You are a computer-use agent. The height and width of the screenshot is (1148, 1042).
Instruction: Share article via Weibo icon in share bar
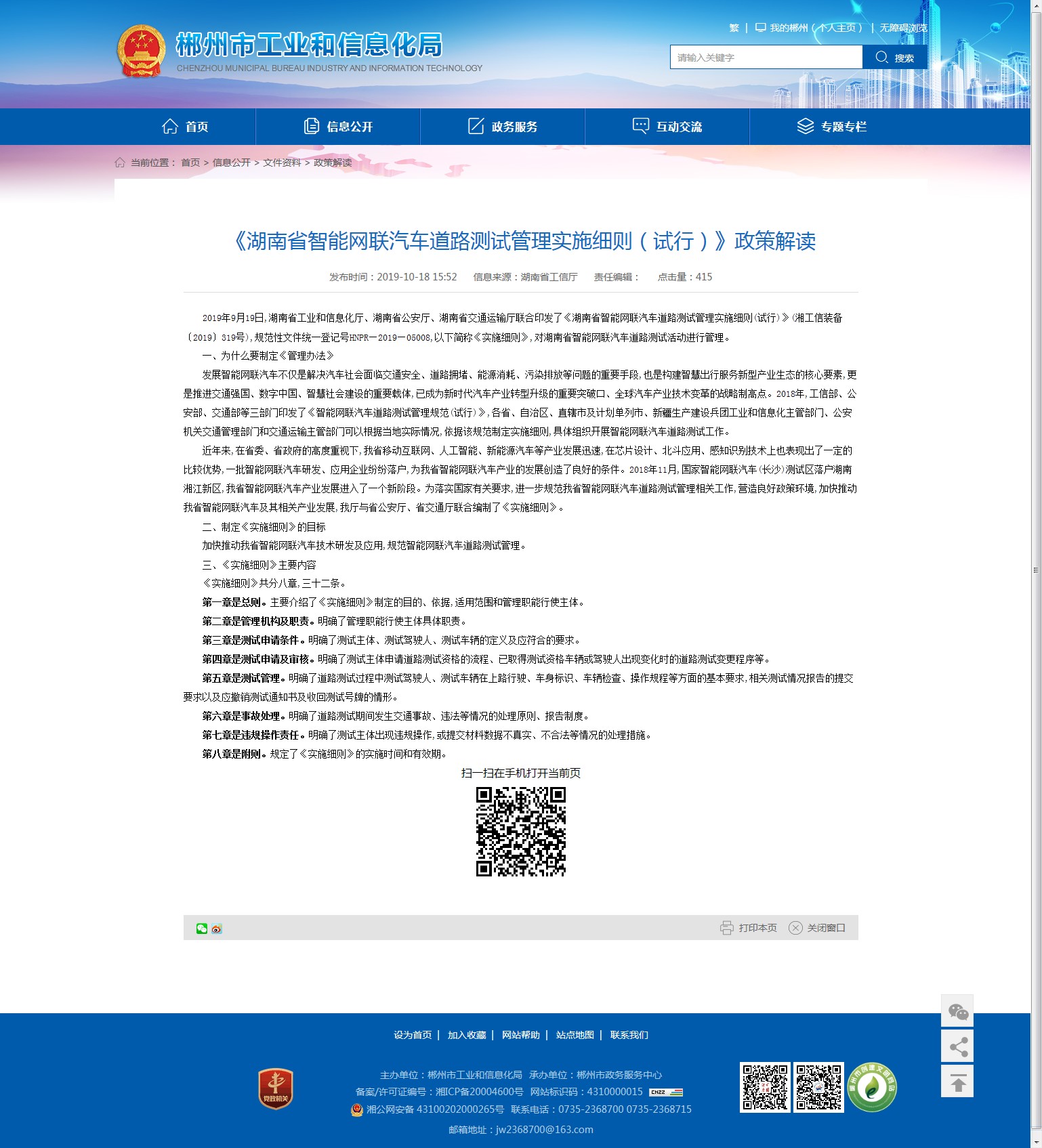point(217,929)
